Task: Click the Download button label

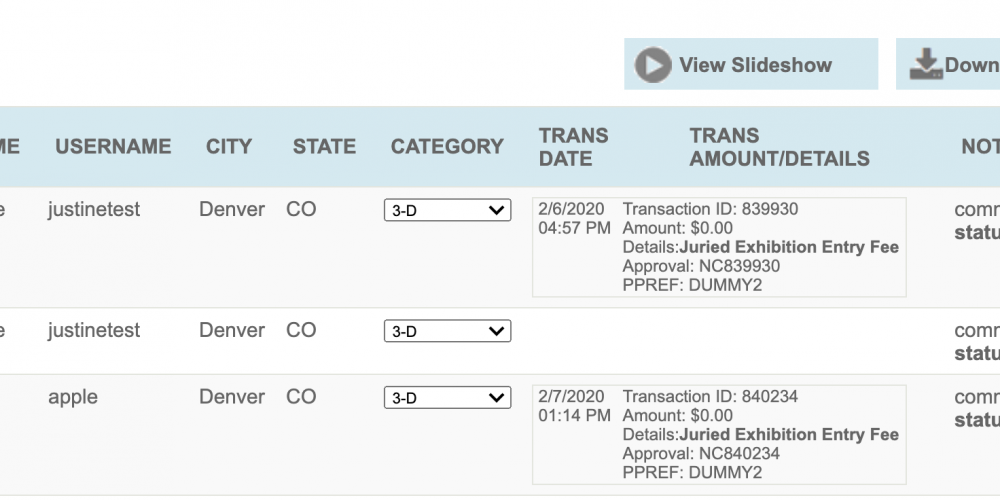Action: click(972, 64)
